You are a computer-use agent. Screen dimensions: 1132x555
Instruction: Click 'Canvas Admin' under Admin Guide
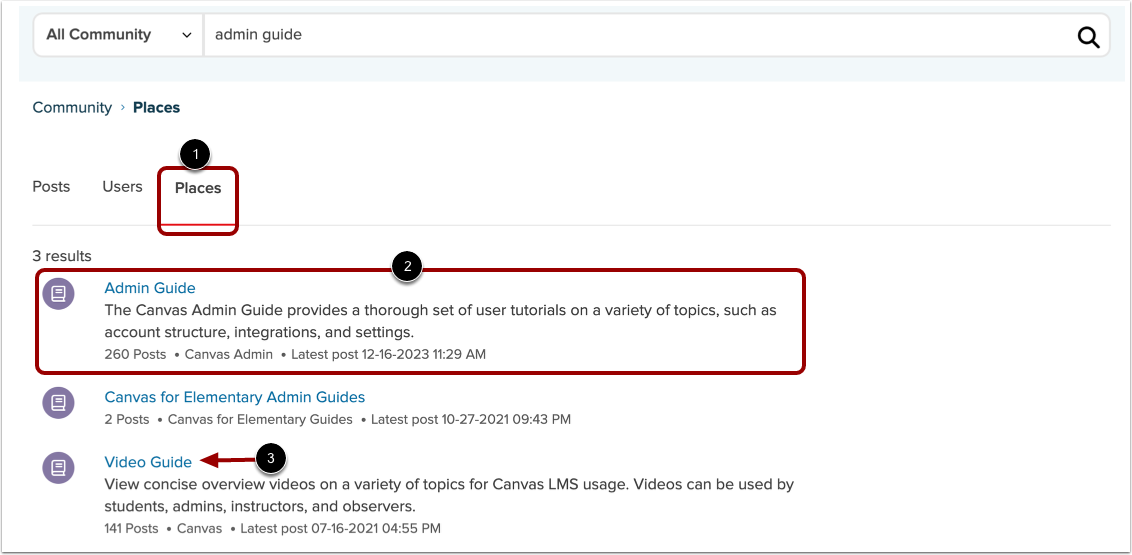click(x=229, y=354)
